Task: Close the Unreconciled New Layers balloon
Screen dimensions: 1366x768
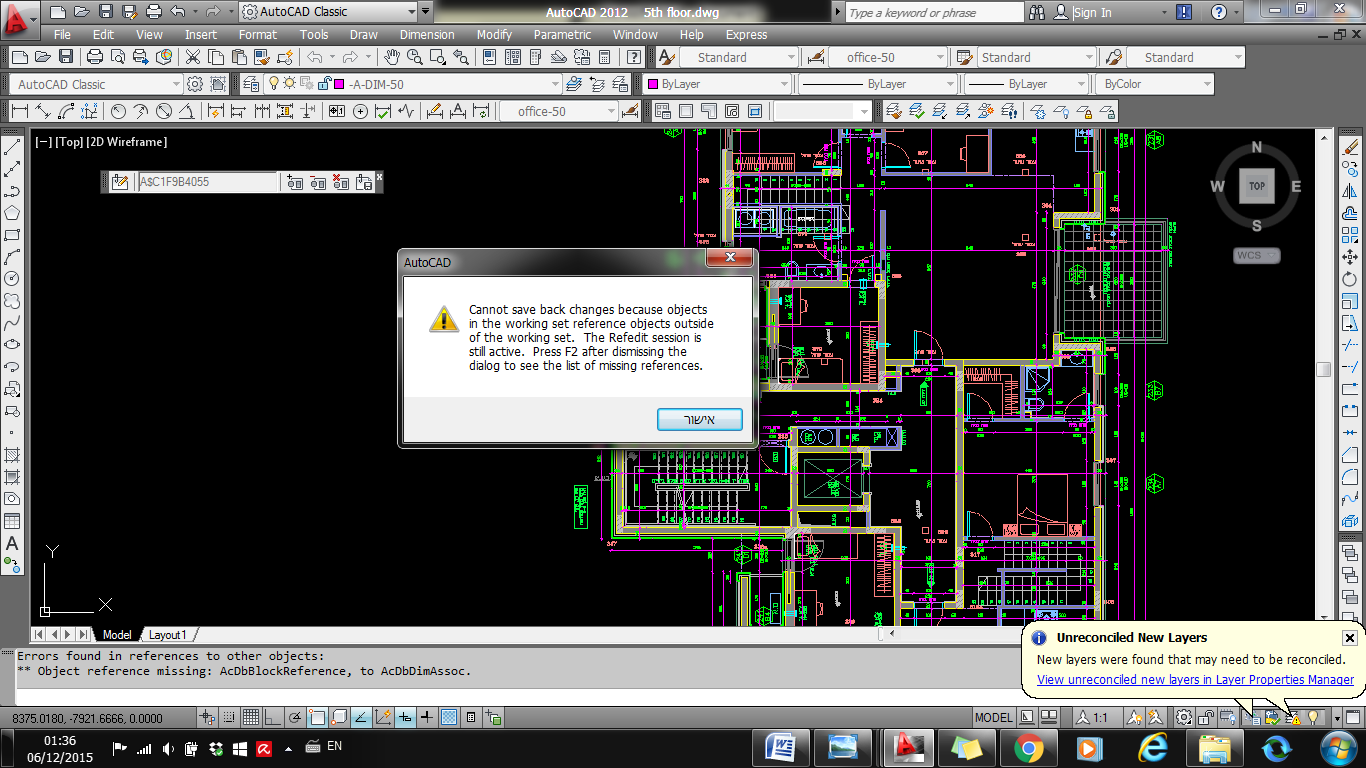Action: 1349,638
